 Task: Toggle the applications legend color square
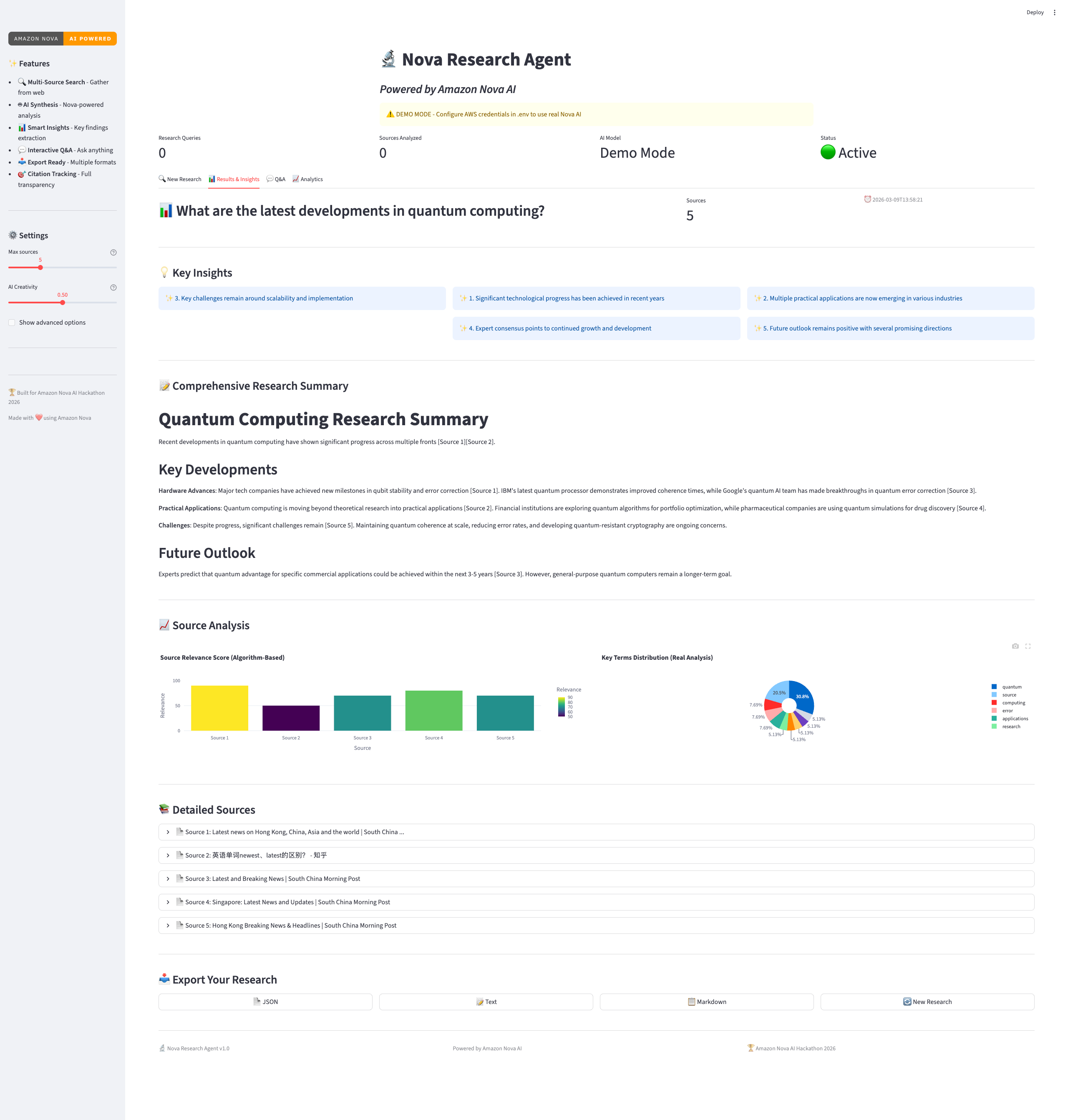tap(994, 719)
